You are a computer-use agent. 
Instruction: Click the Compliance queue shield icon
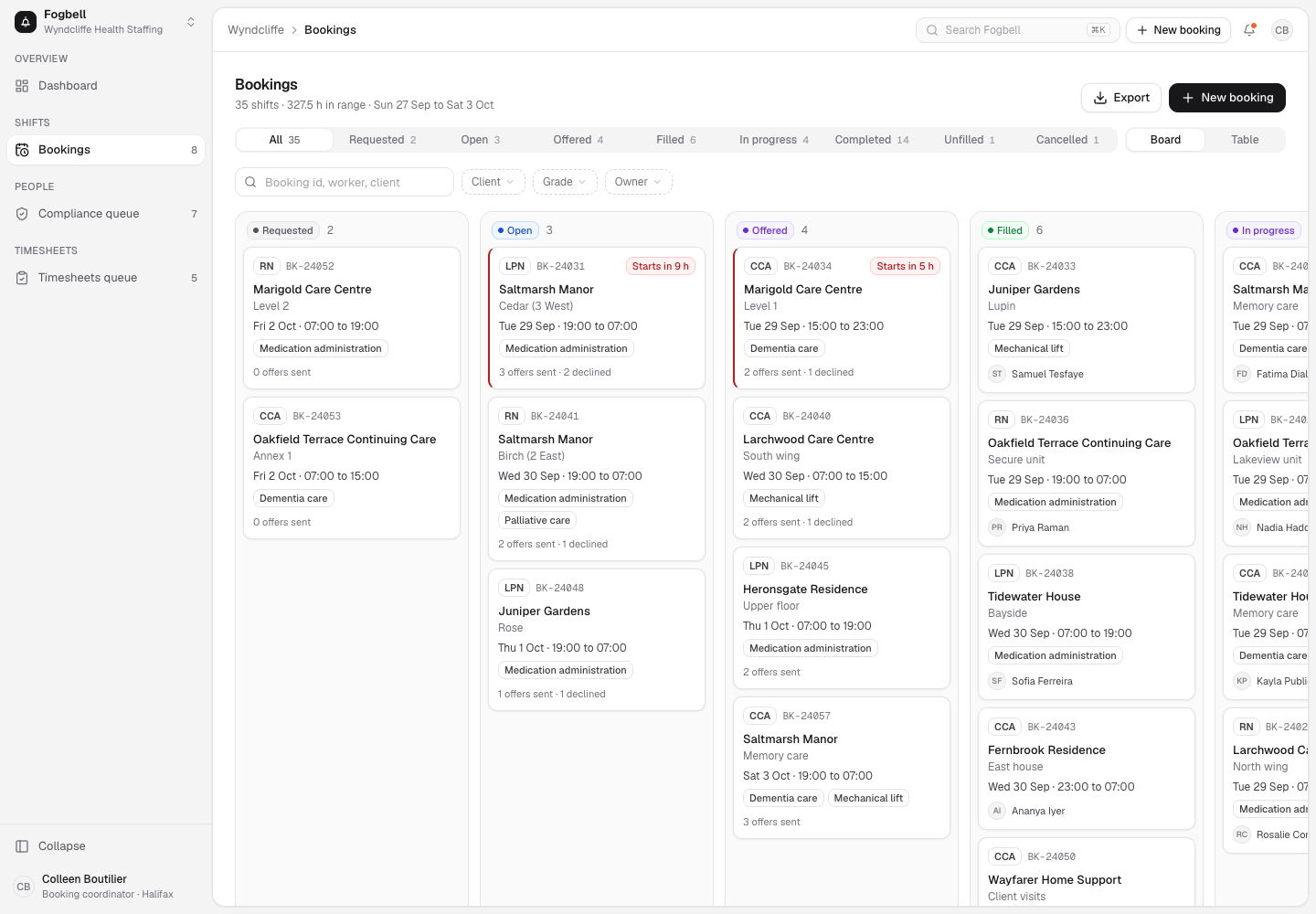pos(22,214)
